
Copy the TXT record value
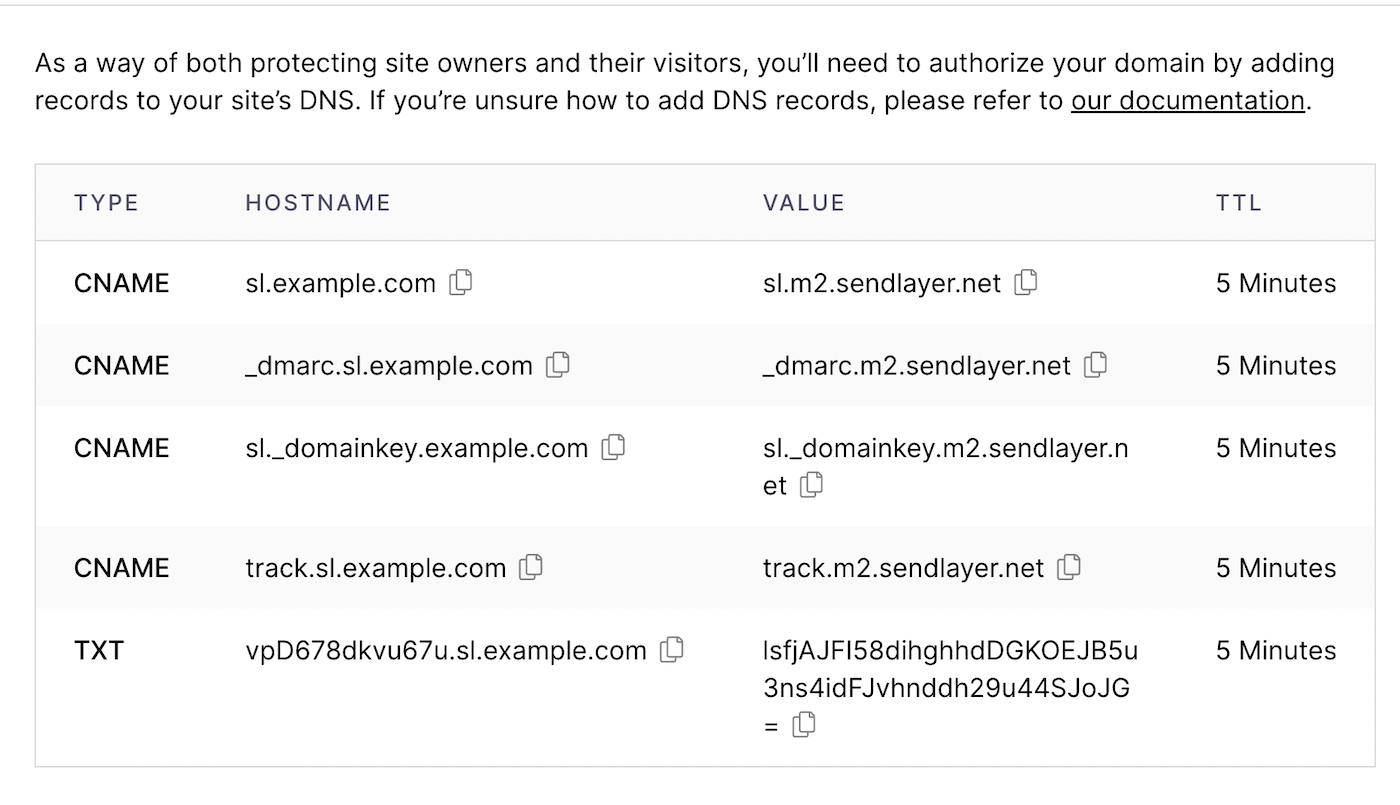(x=803, y=725)
